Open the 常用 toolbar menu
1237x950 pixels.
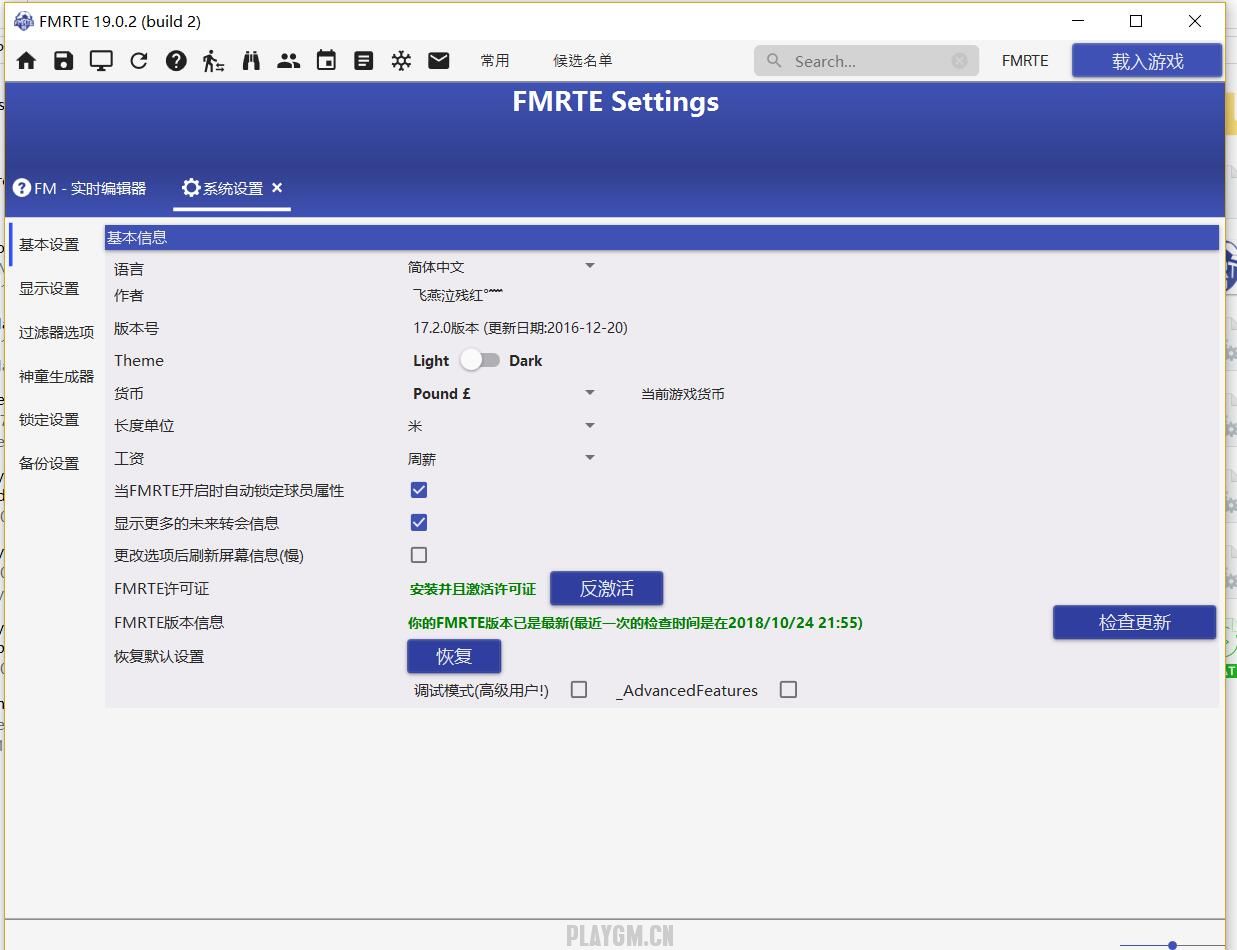pos(495,61)
